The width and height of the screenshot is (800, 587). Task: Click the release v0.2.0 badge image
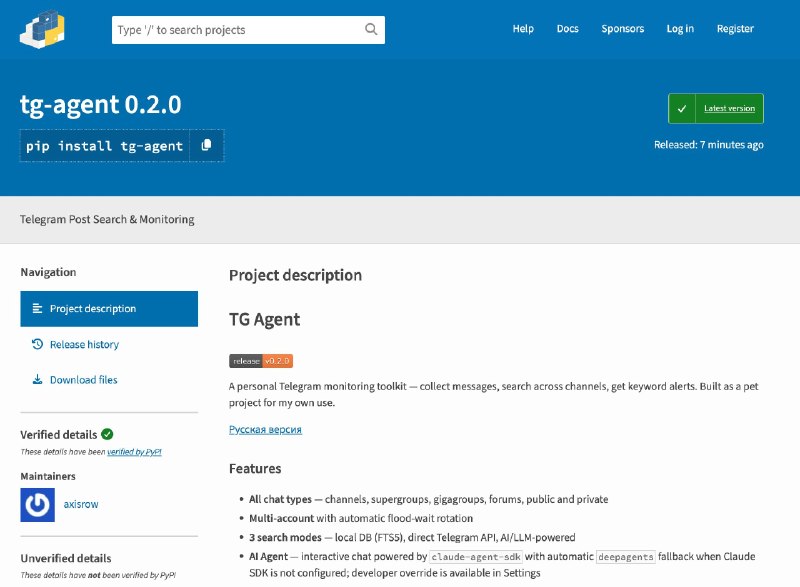260,360
